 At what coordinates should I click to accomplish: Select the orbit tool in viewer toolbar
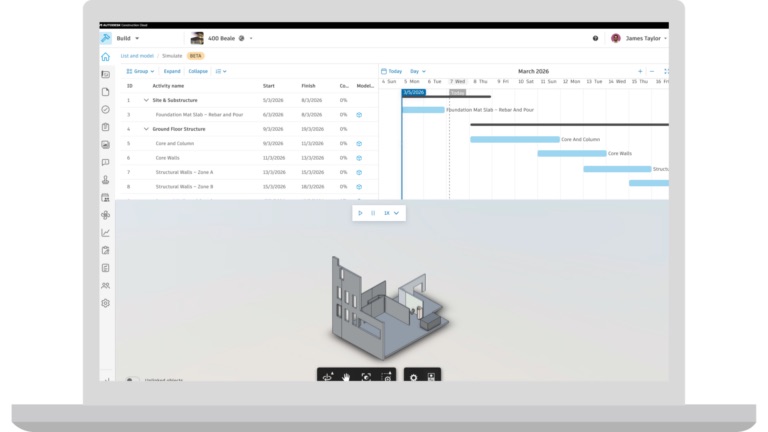(328, 377)
